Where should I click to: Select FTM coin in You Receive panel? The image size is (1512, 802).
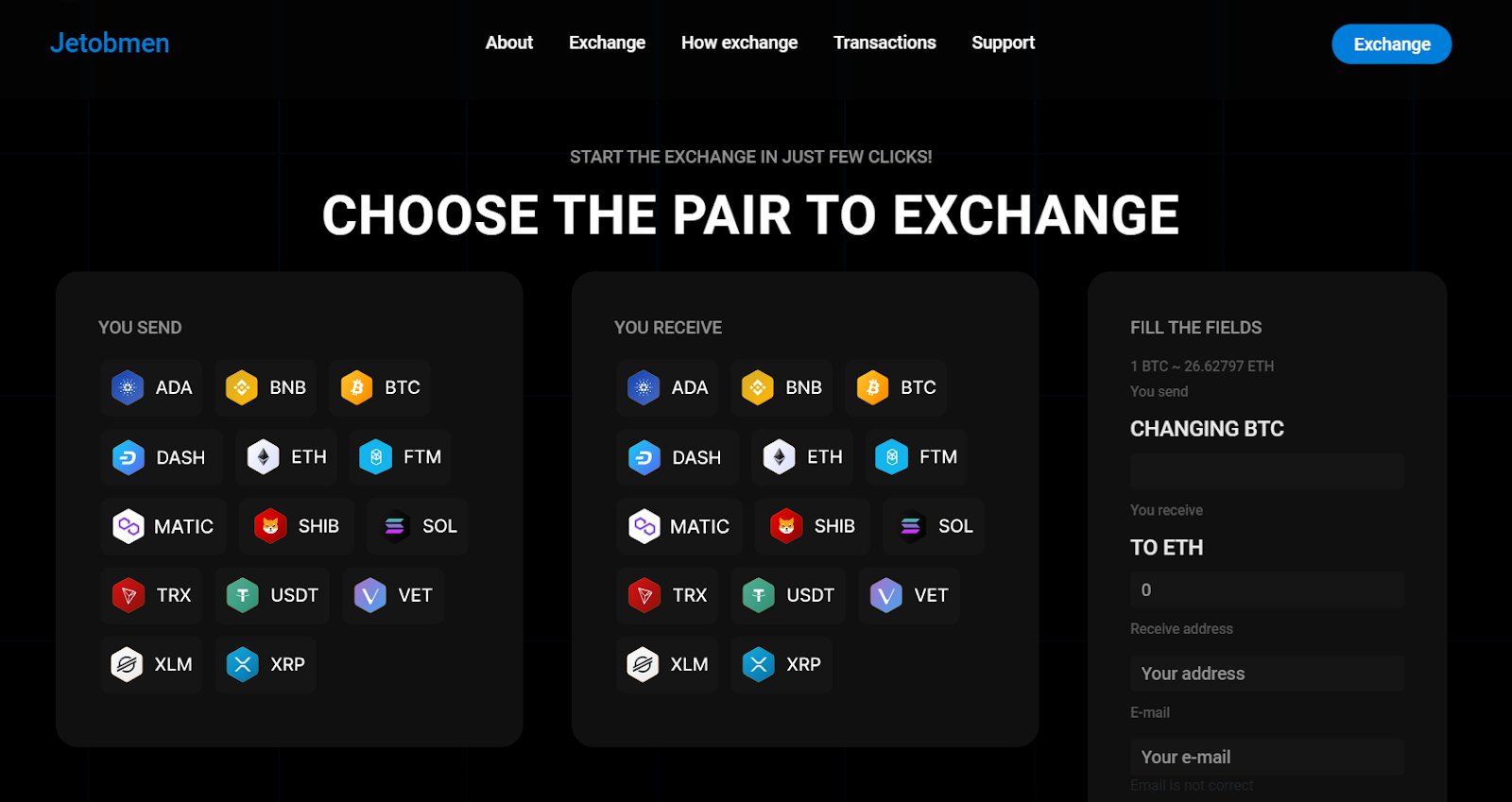tap(916, 457)
